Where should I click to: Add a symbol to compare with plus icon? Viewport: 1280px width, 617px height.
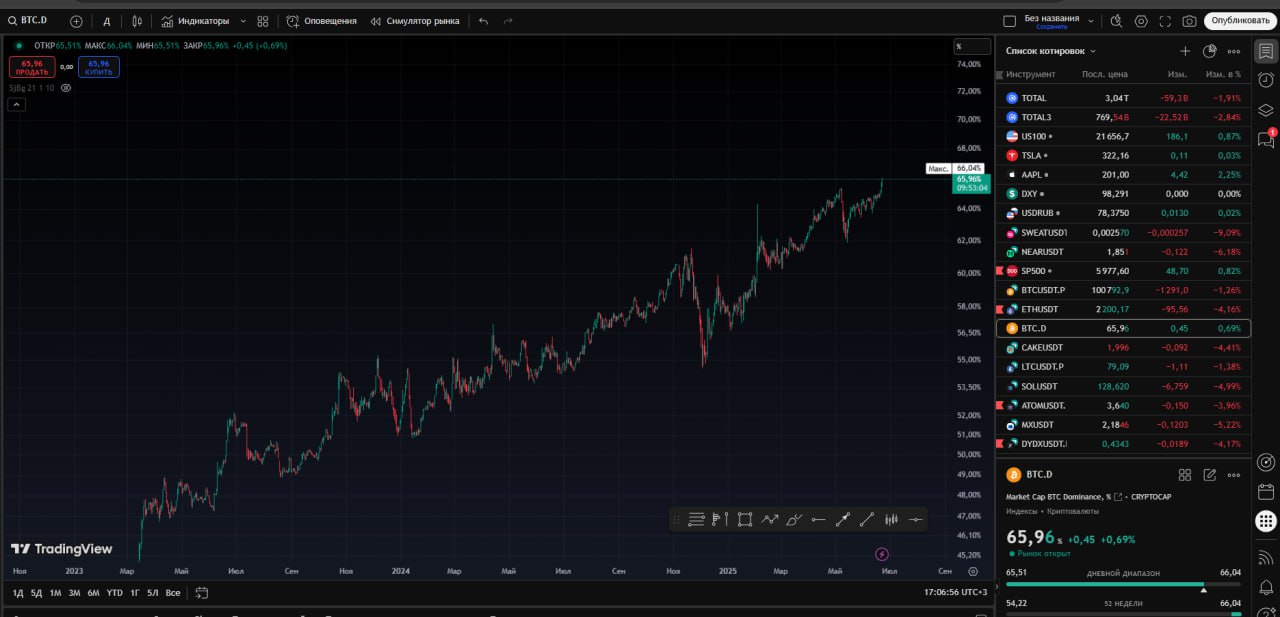tap(76, 20)
